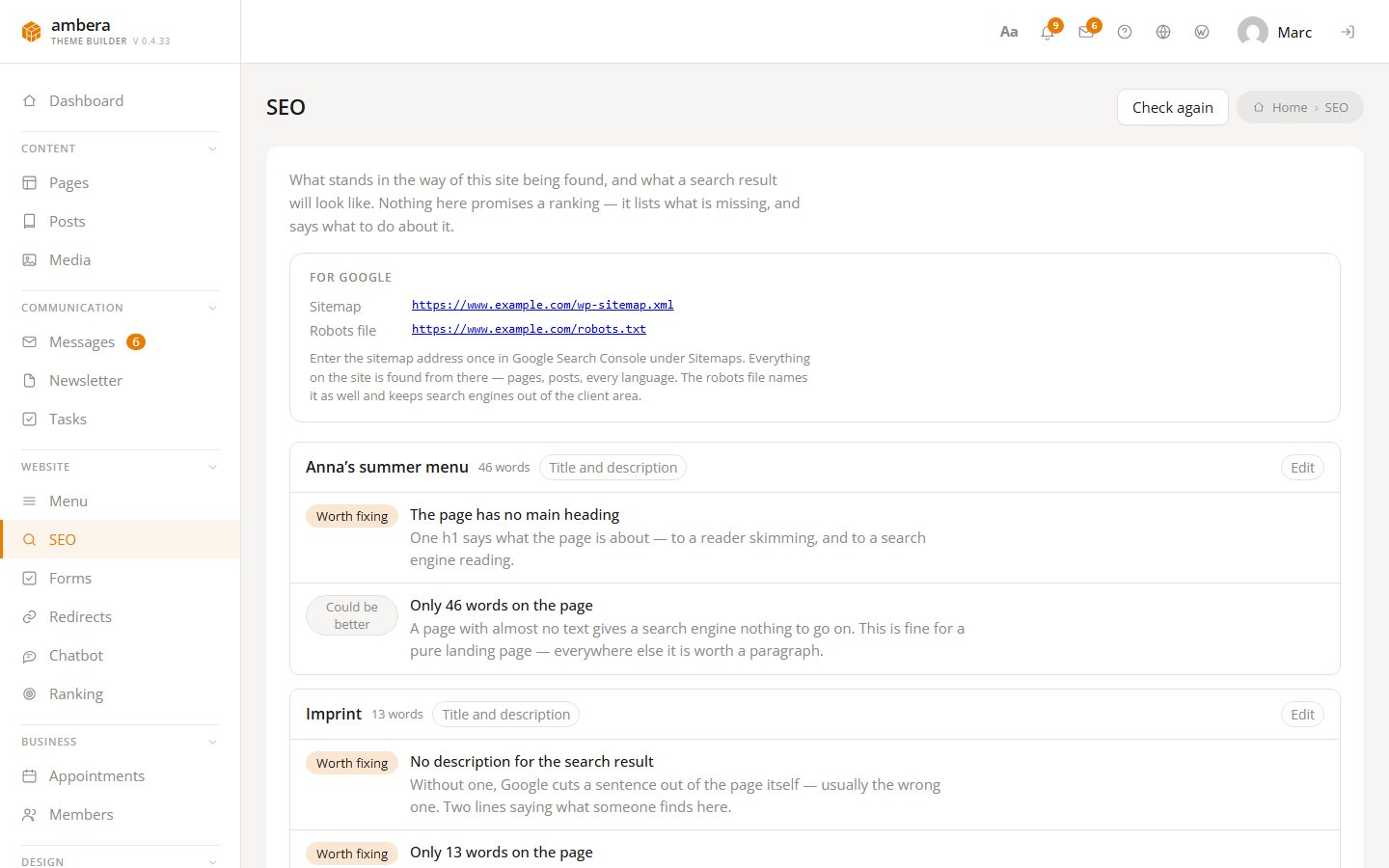
Task: Open Forms in sidebar
Action: tap(121, 578)
